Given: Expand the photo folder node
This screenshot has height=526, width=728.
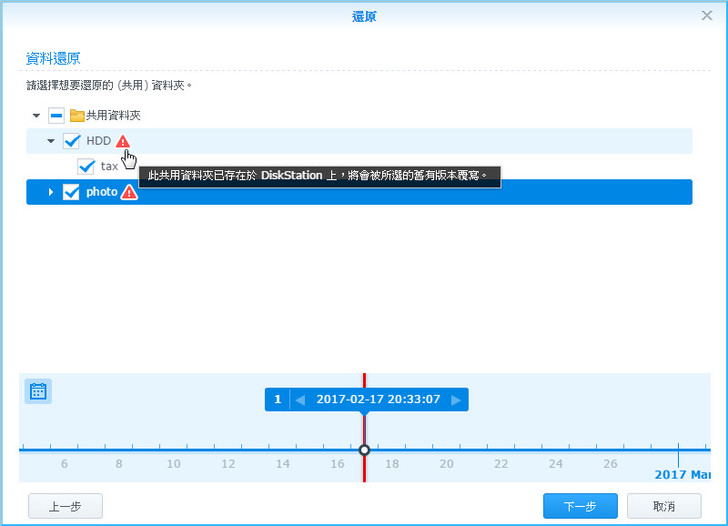Looking at the screenshot, I should pyautogui.click(x=51, y=192).
